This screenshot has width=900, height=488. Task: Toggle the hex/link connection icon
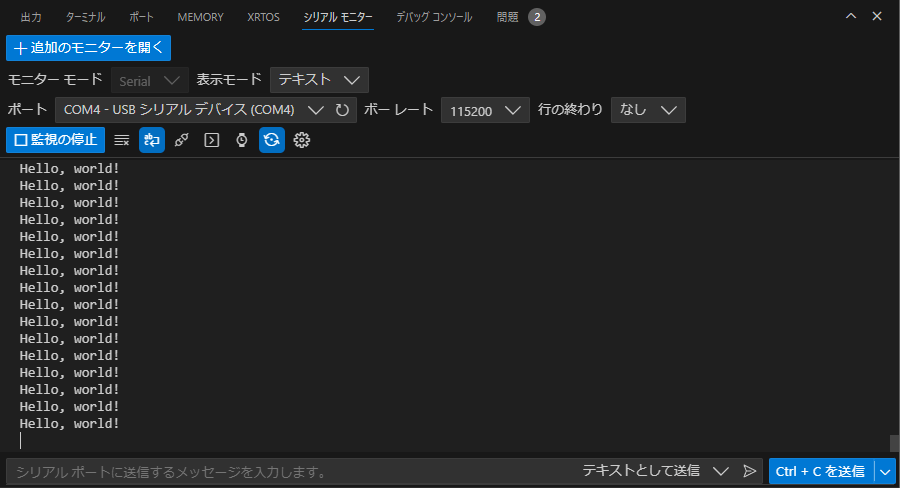pos(182,140)
